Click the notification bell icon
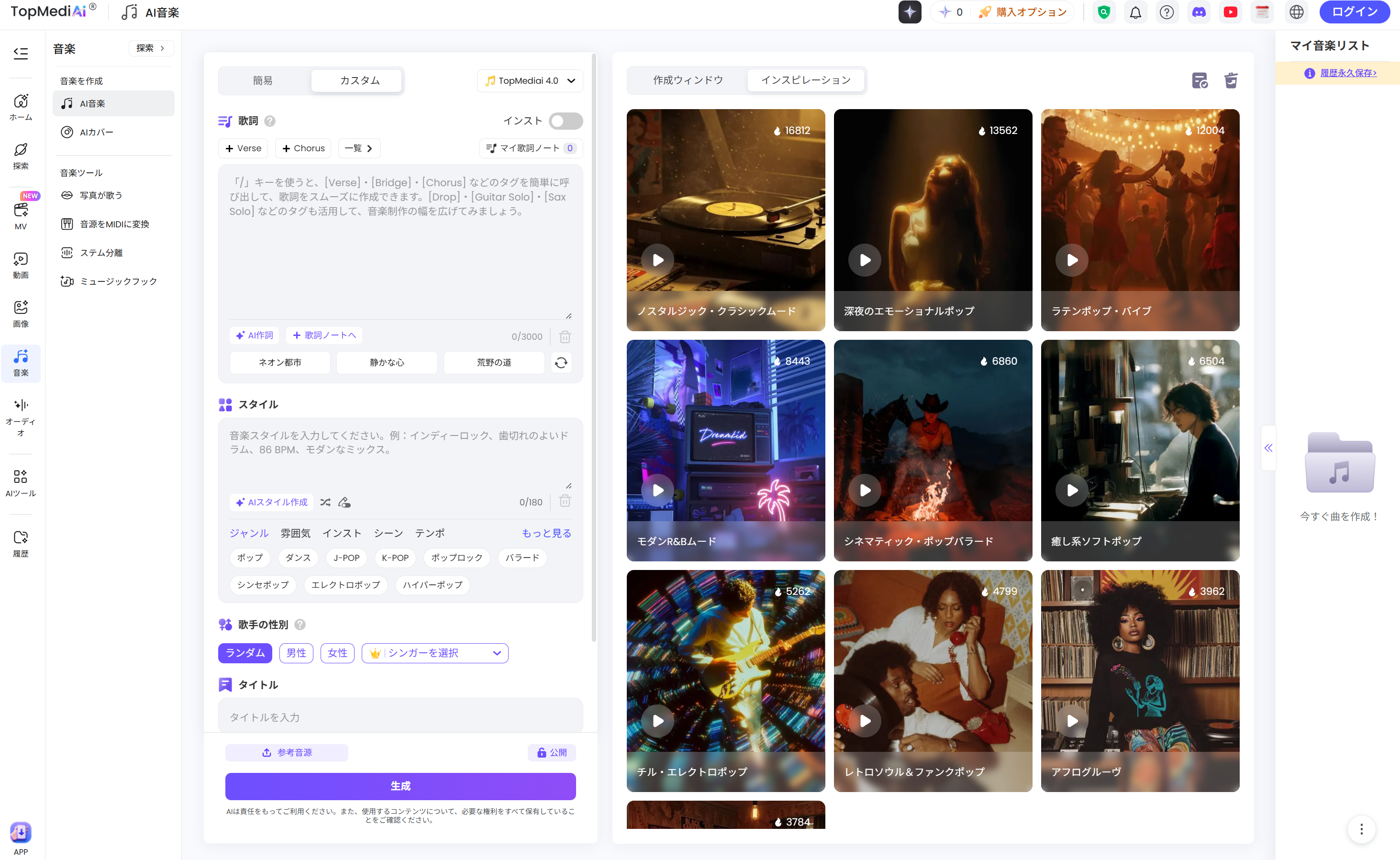The image size is (1400, 860). 1135,12
